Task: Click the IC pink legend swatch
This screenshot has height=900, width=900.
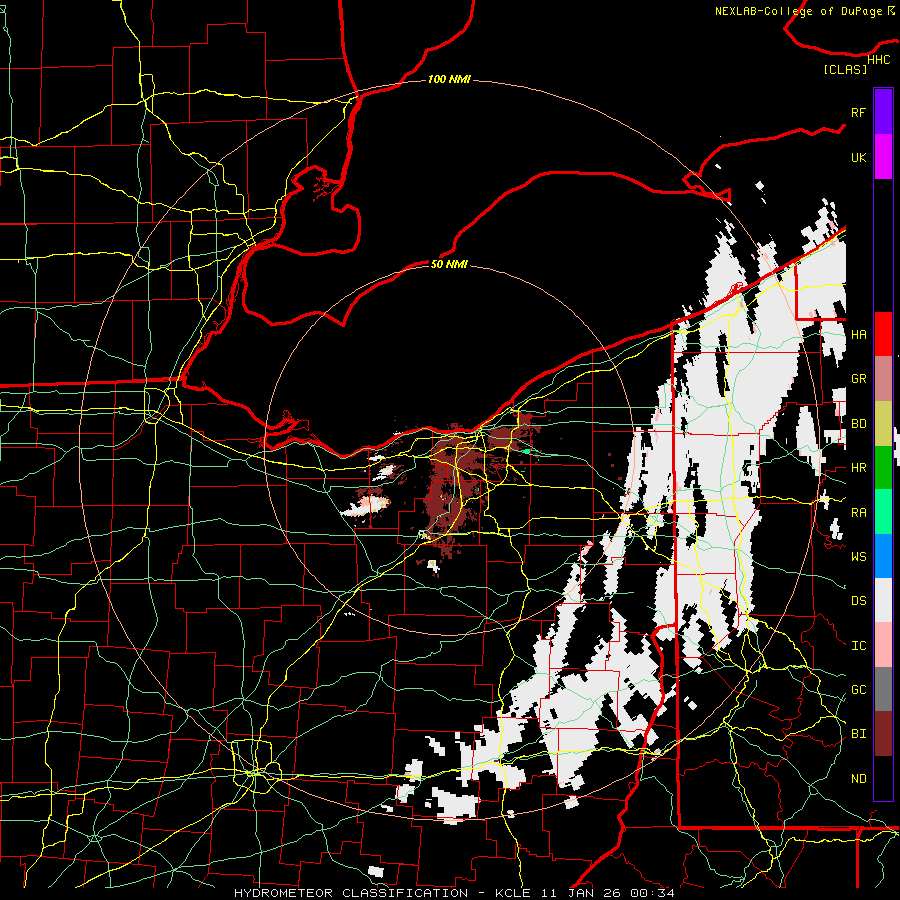Action: coord(883,645)
